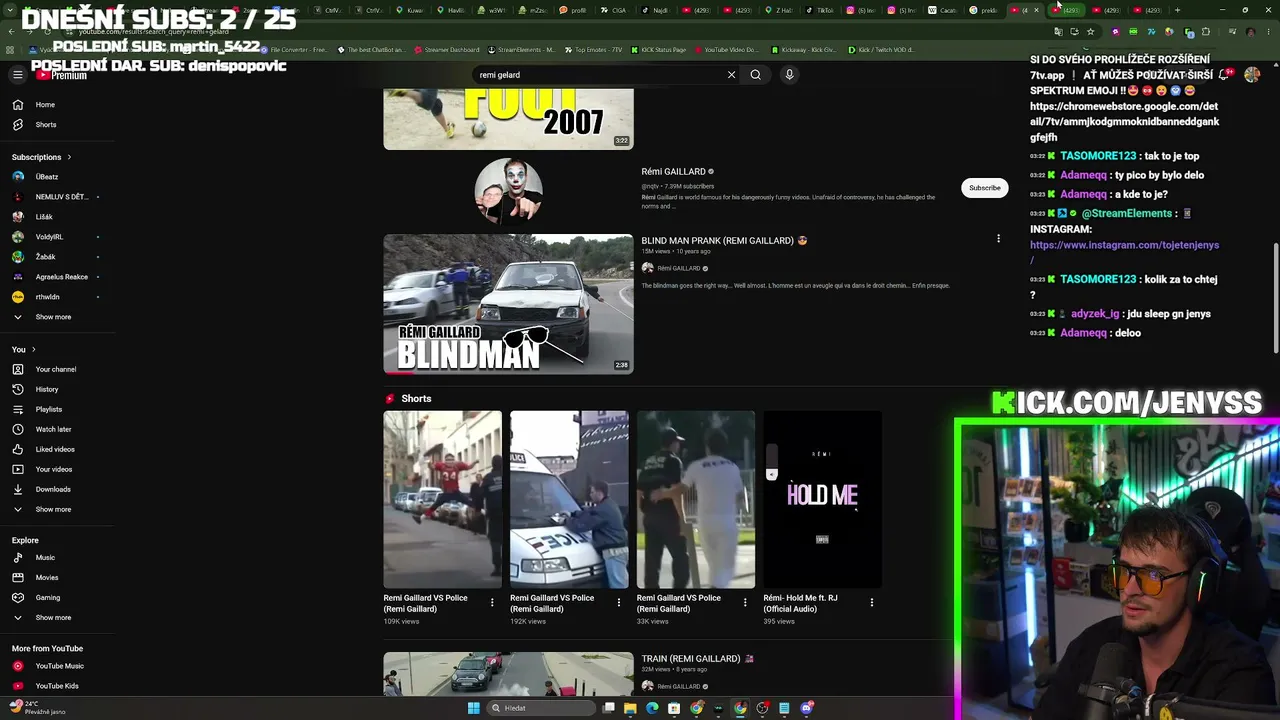Open Microsoft Store from the taskbar
Image resolution: width=1280 pixels, height=720 pixels.
pyautogui.click(x=674, y=708)
